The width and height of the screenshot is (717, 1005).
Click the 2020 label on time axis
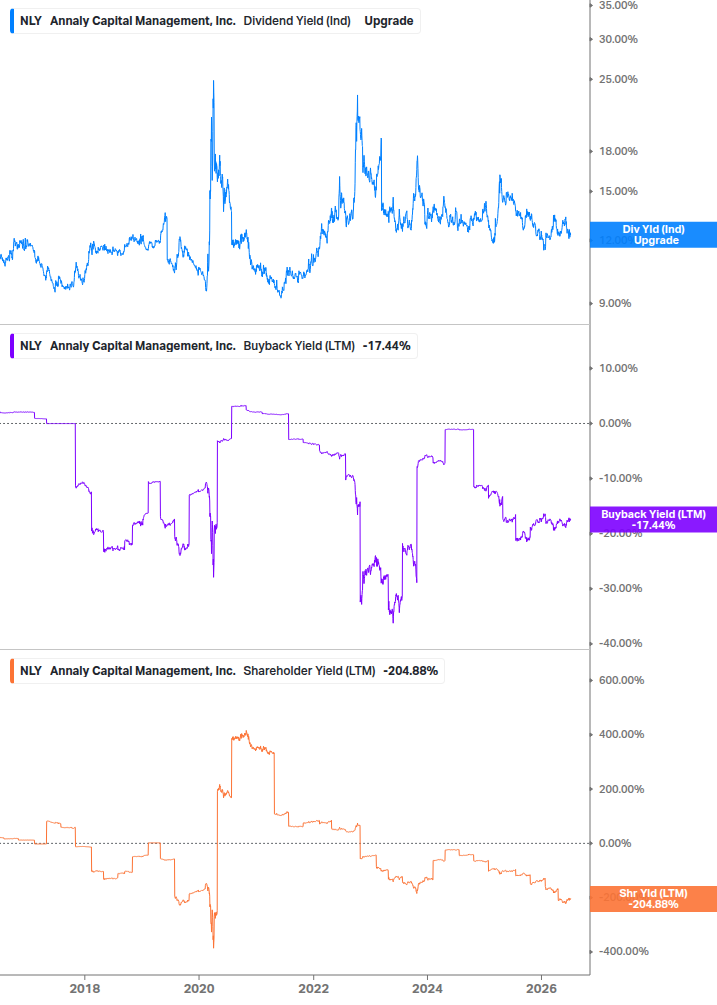199,988
